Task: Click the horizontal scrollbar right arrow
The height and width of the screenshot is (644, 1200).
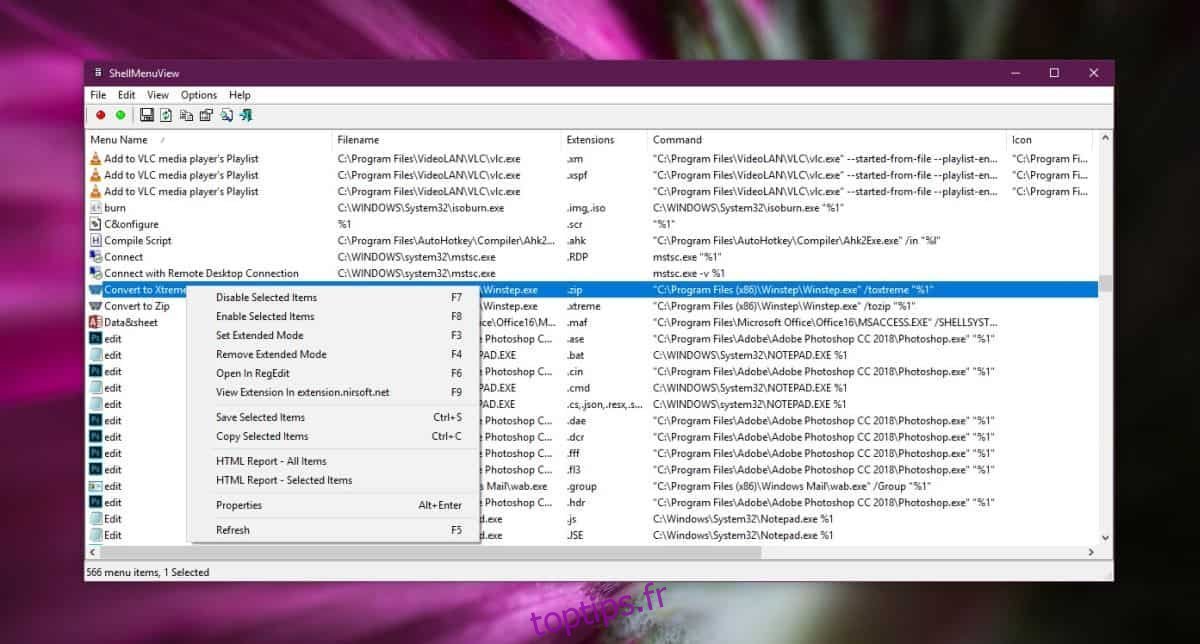Action: click(1091, 552)
